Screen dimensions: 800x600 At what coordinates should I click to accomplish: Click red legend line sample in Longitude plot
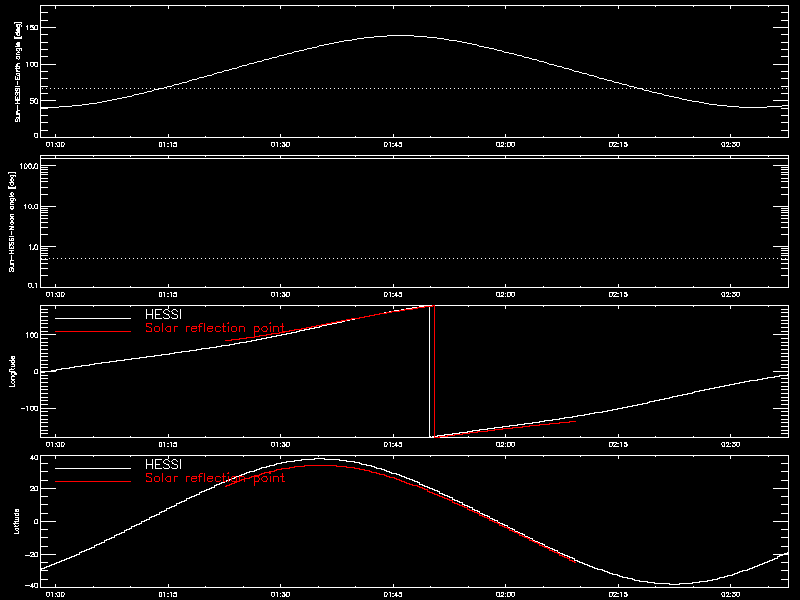pyautogui.click(x=93, y=332)
